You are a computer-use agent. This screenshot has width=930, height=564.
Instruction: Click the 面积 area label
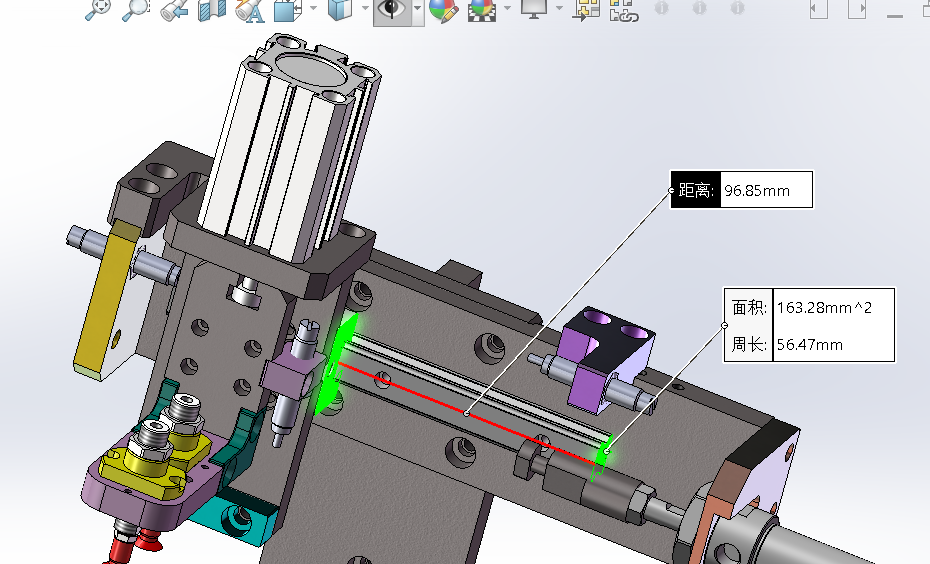point(749,307)
